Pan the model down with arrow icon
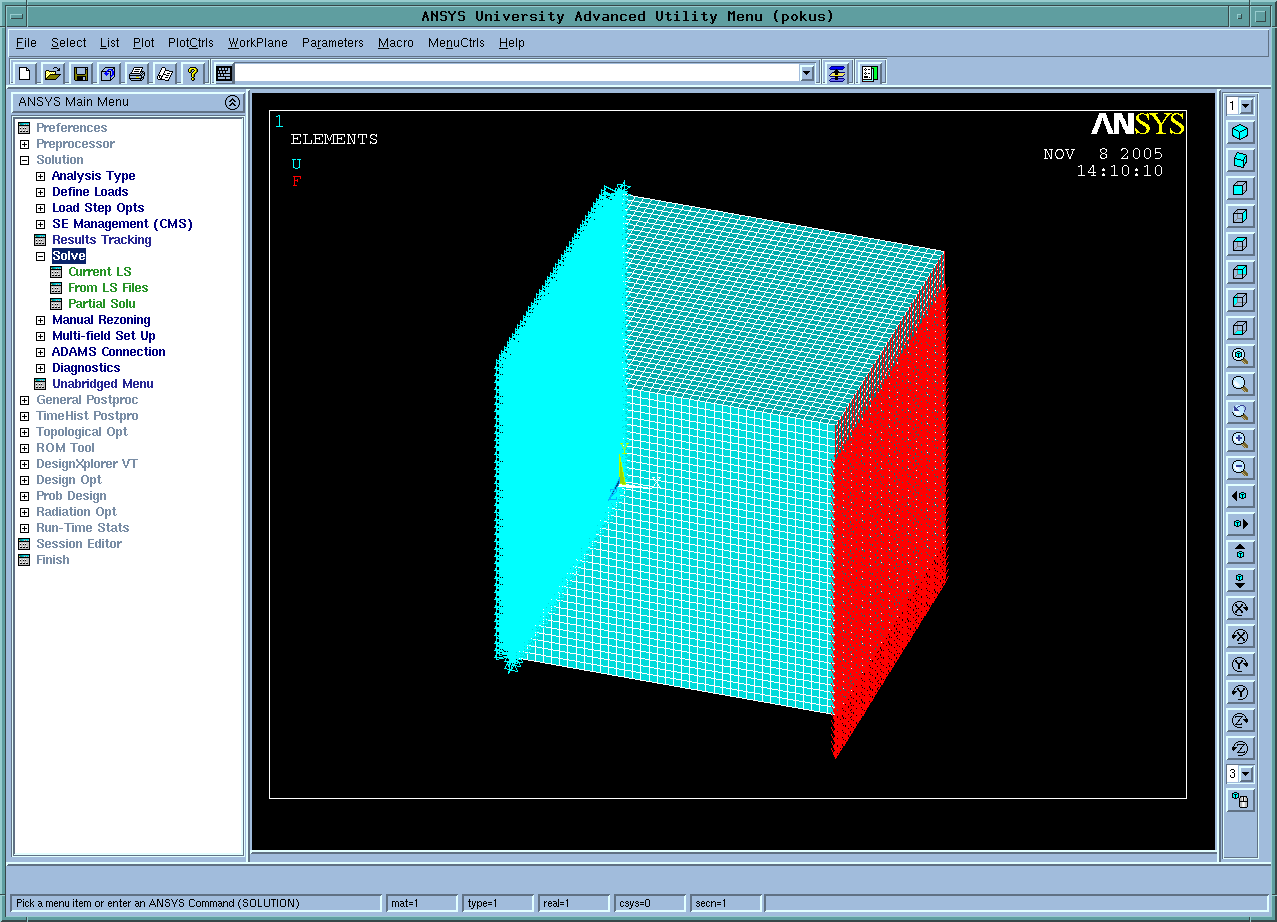 (x=1240, y=580)
